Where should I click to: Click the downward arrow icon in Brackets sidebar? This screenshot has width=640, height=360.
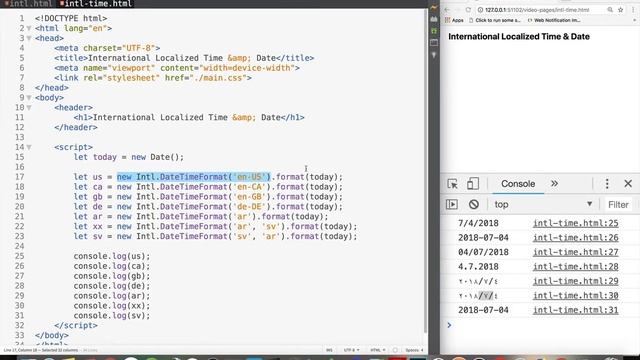434,55
